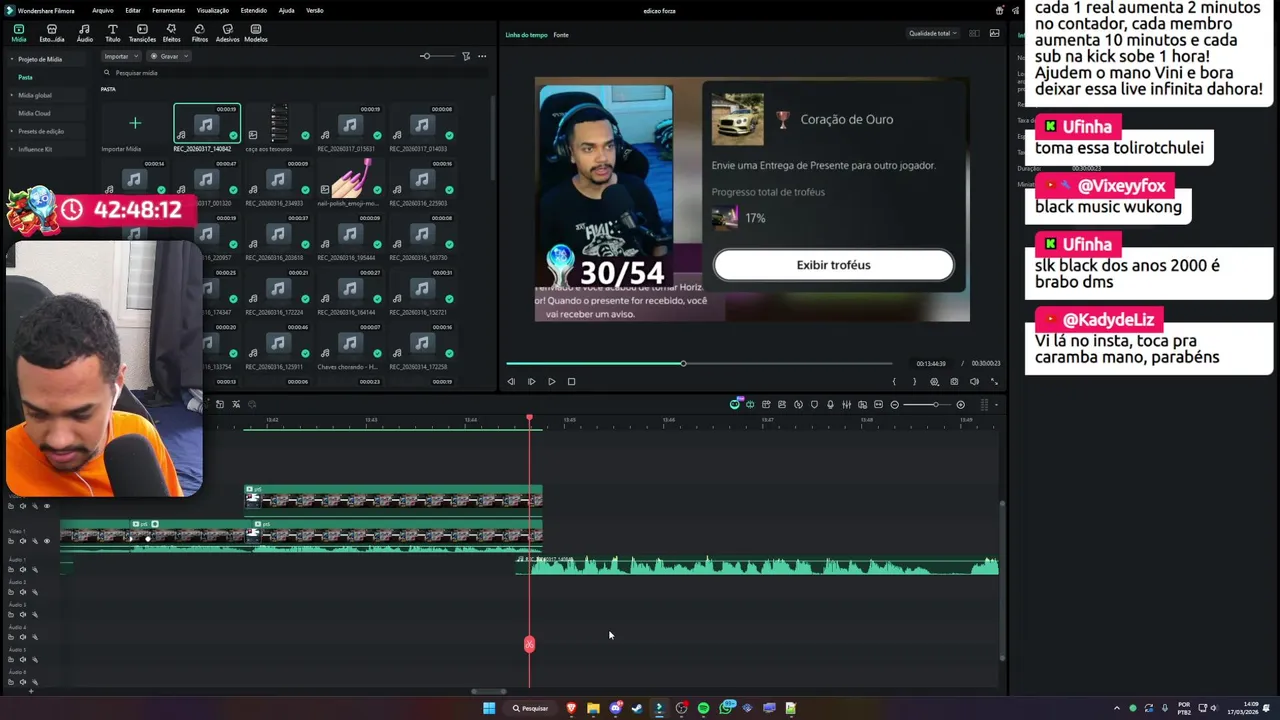Viewport: 1280px width, 720px height.
Task: Switch to the Fonte preview tab
Action: [x=561, y=35]
